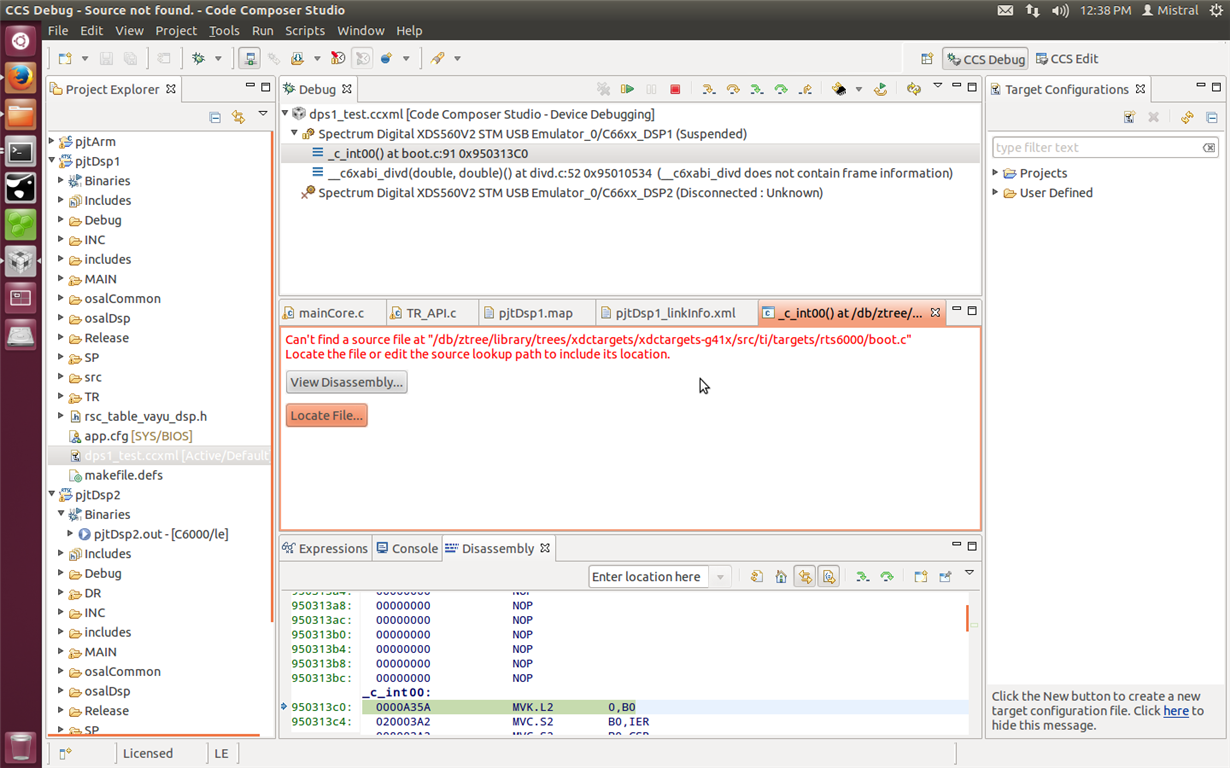The width and height of the screenshot is (1230, 768).
Task: Expand the Binaries folder under pjtDsp1
Action: (61, 181)
